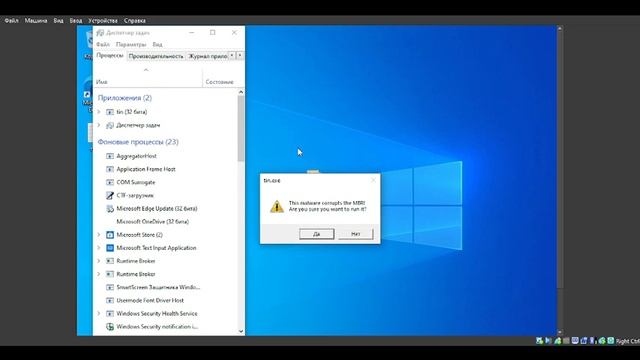Open the VirtualBox Справка menu

pyautogui.click(x=135, y=20)
